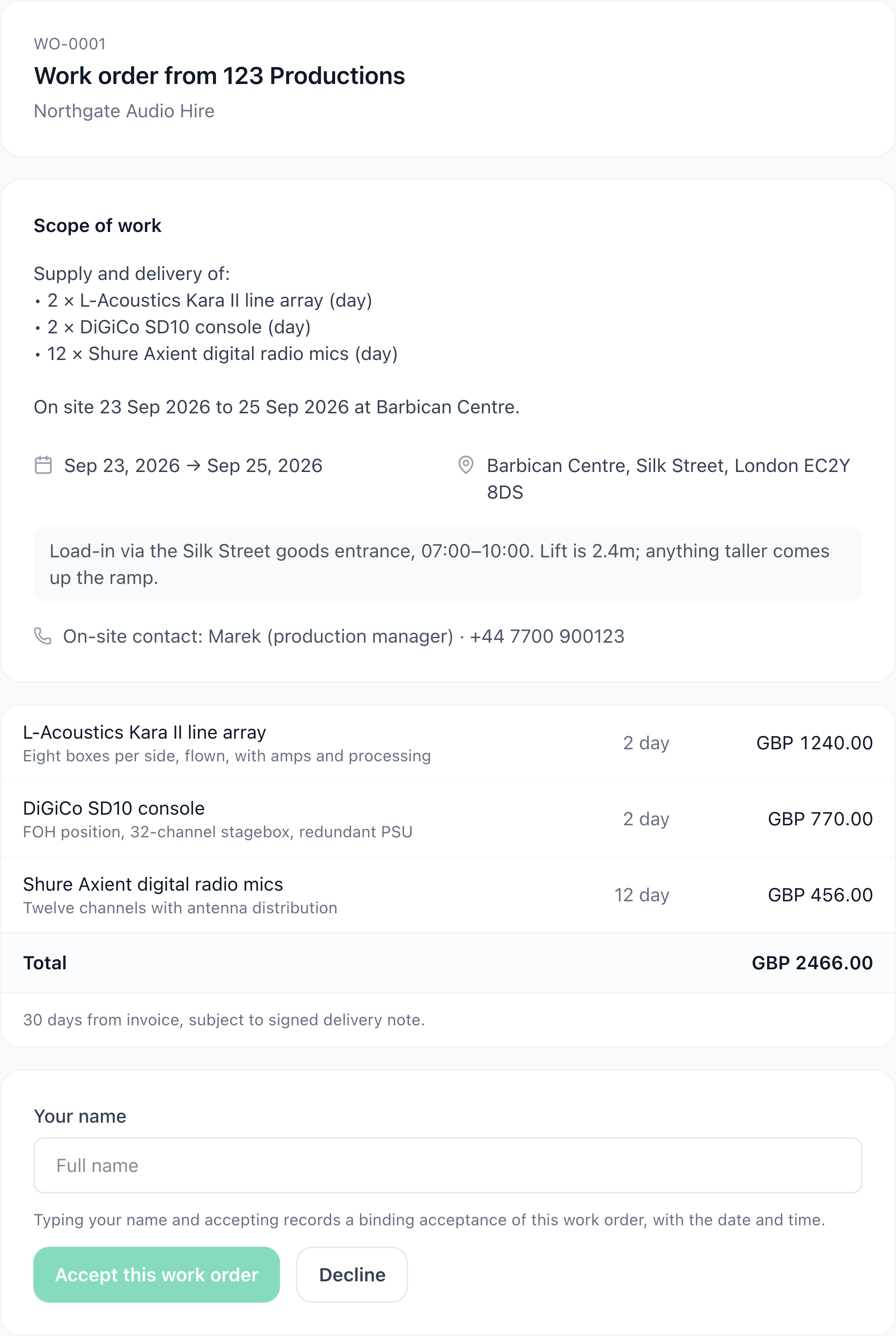Accept this work order
The image size is (896, 1336).
pyautogui.click(x=156, y=1275)
